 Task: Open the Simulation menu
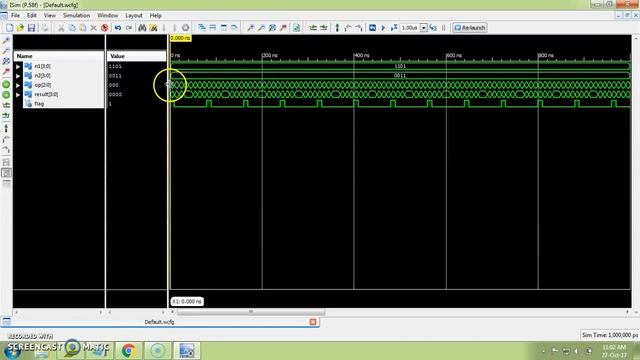76,15
